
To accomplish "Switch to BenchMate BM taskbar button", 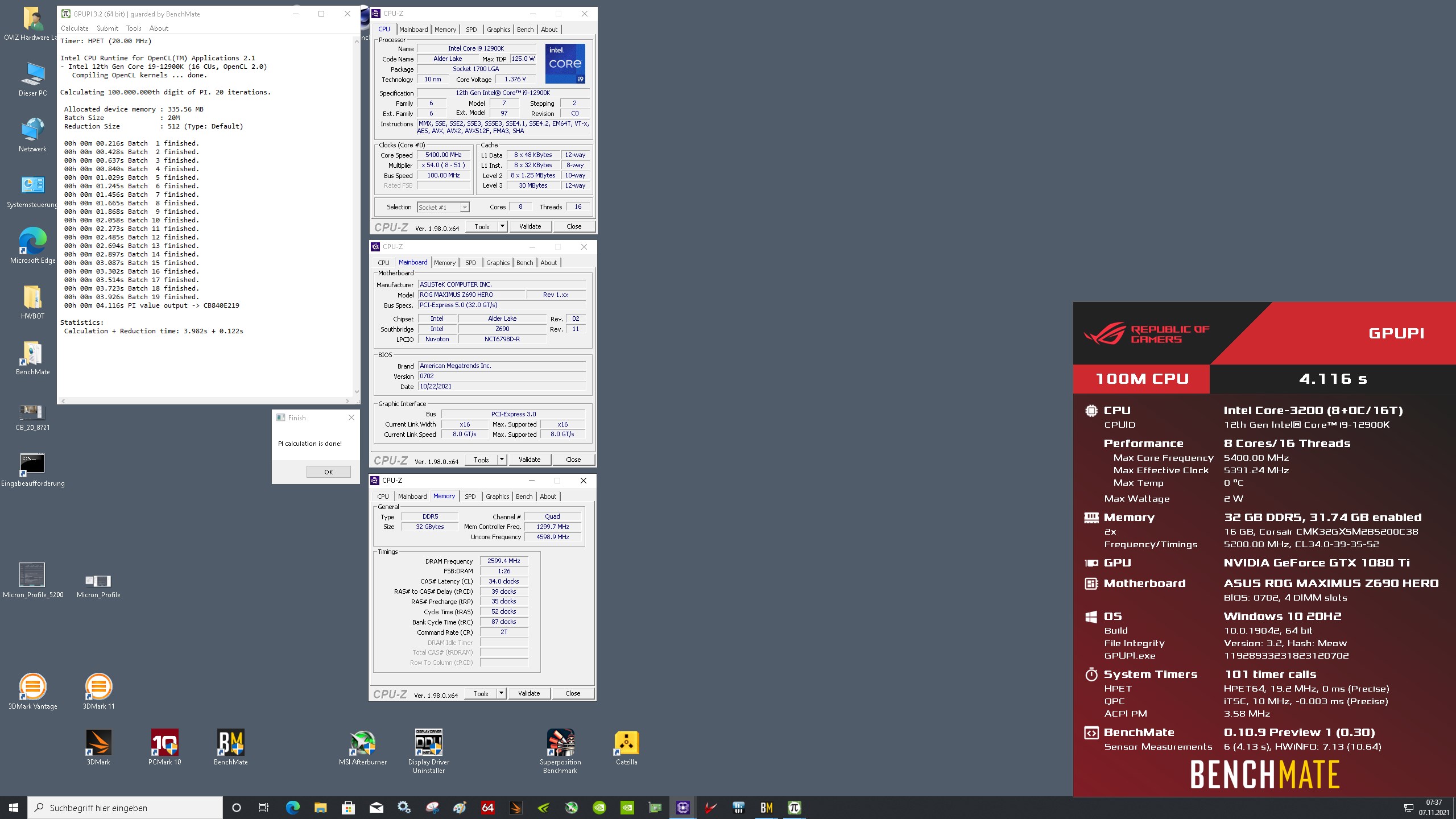I will [x=767, y=808].
